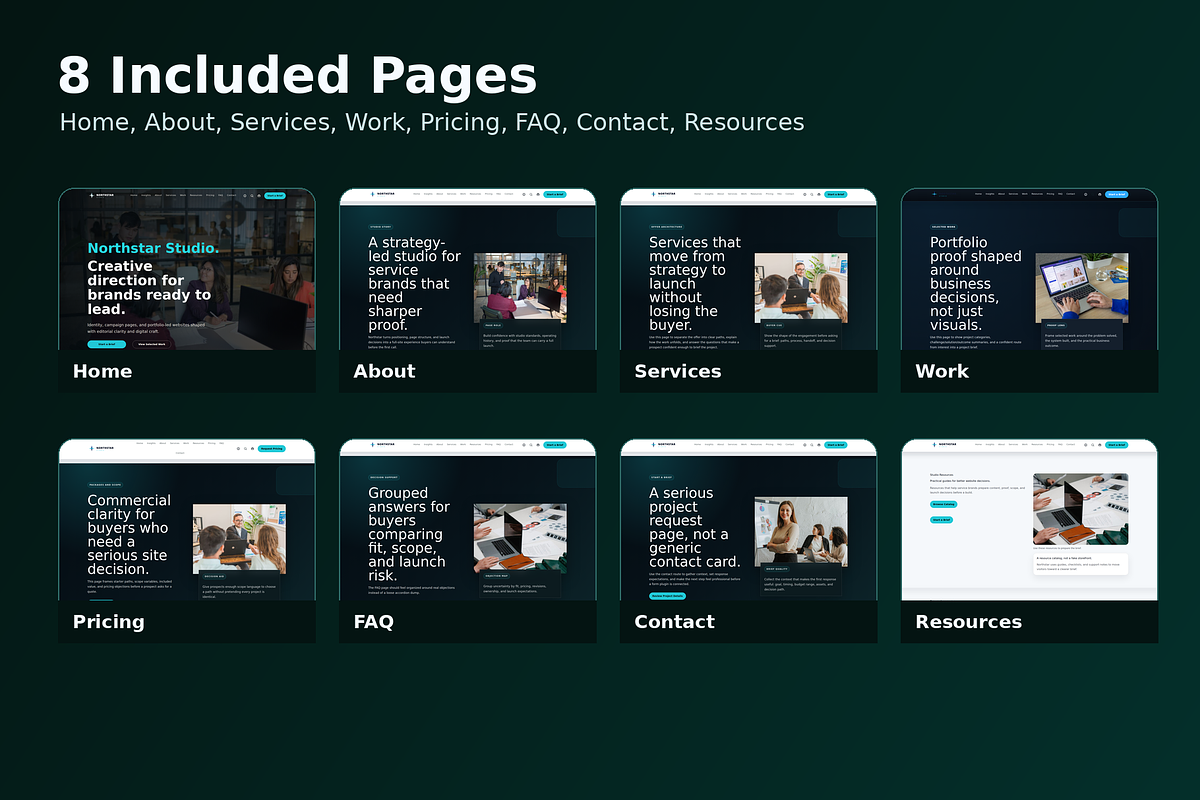Click 'Browse Catalog' button in Resources preview

pos(944,504)
